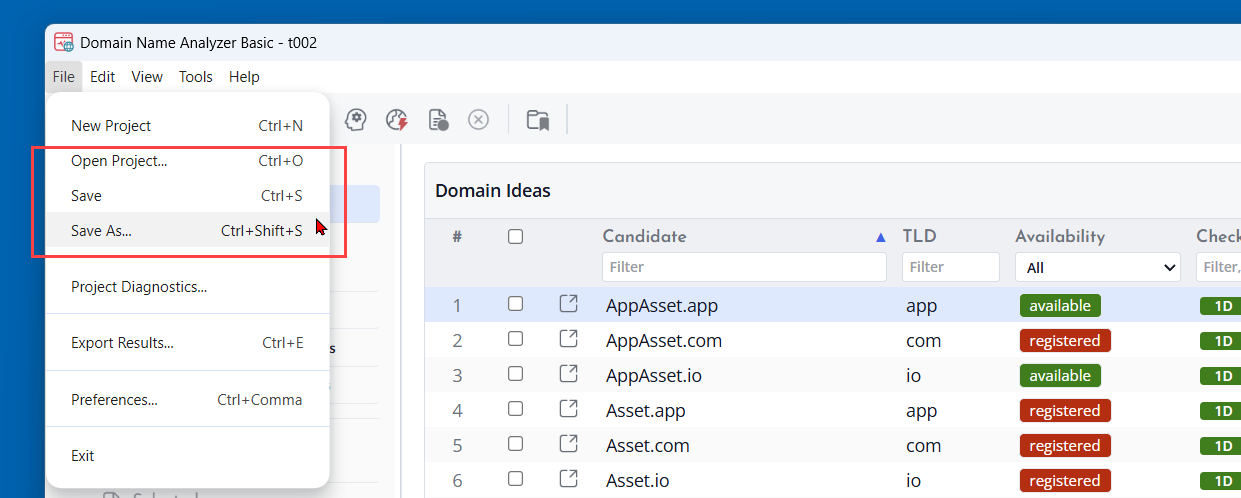Viewport: 1241px width, 498px height.
Task: Open Preferences... from the File menu
Action: [x=187, y=400]
